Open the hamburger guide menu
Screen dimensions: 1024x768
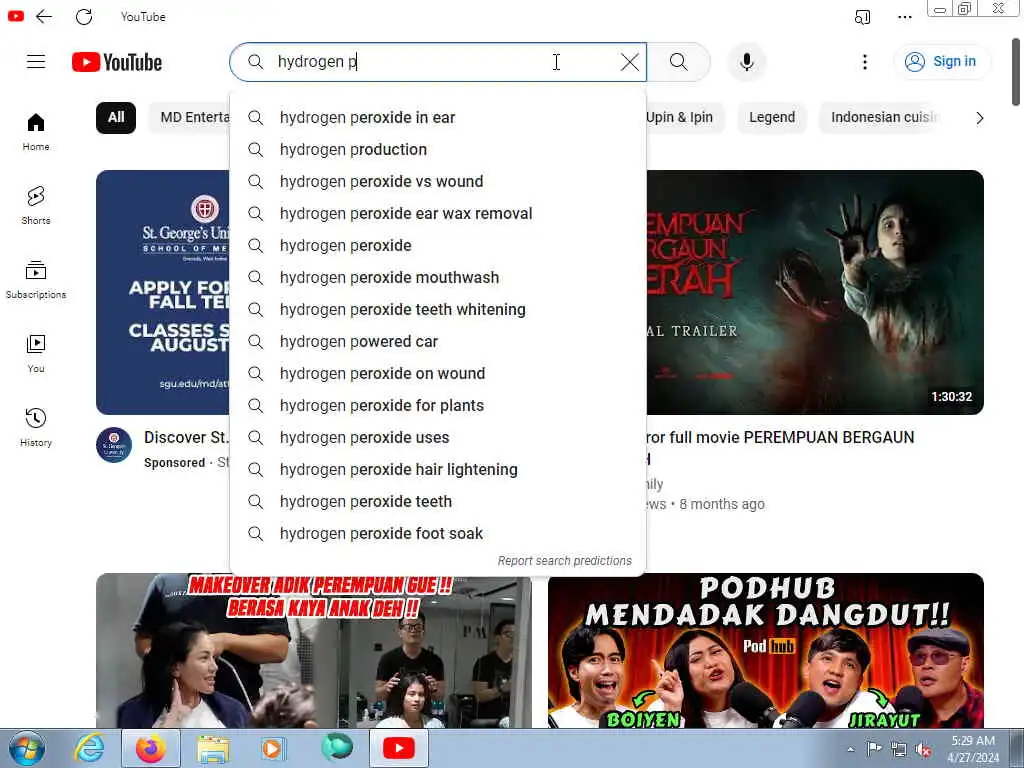pyautogui.click(x=36, y=62)
